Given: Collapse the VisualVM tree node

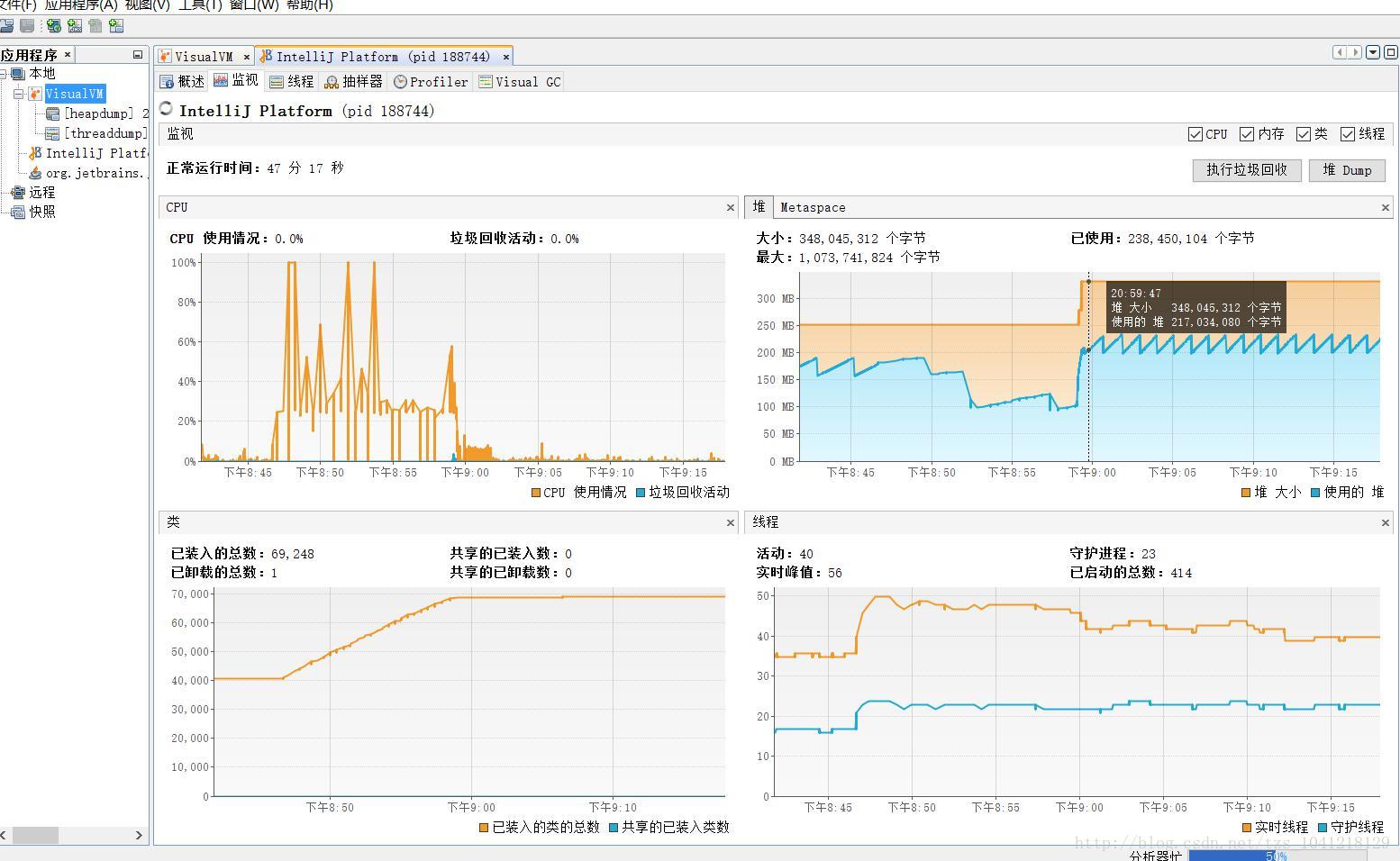Looking at the screenshot, I should (x=18, y=94).
